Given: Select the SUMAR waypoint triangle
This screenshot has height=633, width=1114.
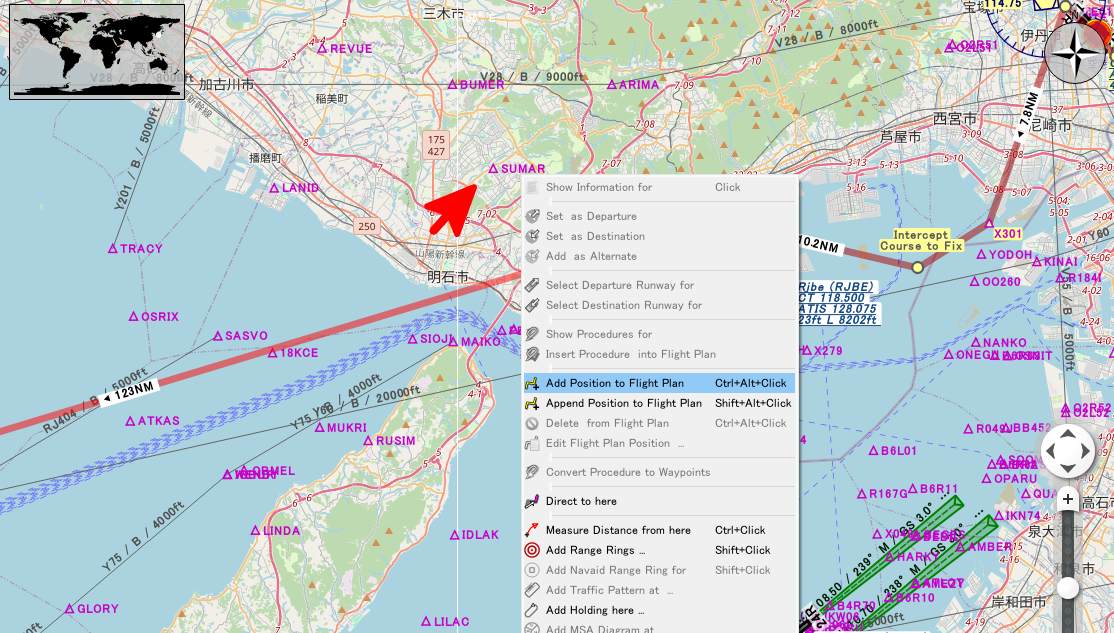Looking at the screenshot, I should pyautogui.click(x=493, y=169).
